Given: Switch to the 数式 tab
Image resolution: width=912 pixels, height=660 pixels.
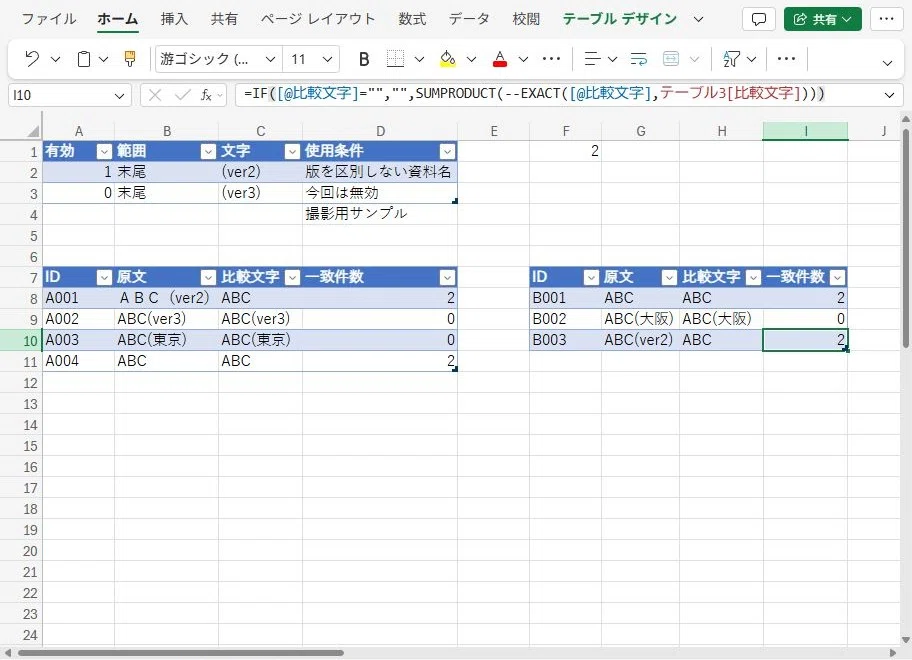Looking at the screenshot, I should pyautogui.click(x=412, y=19).
